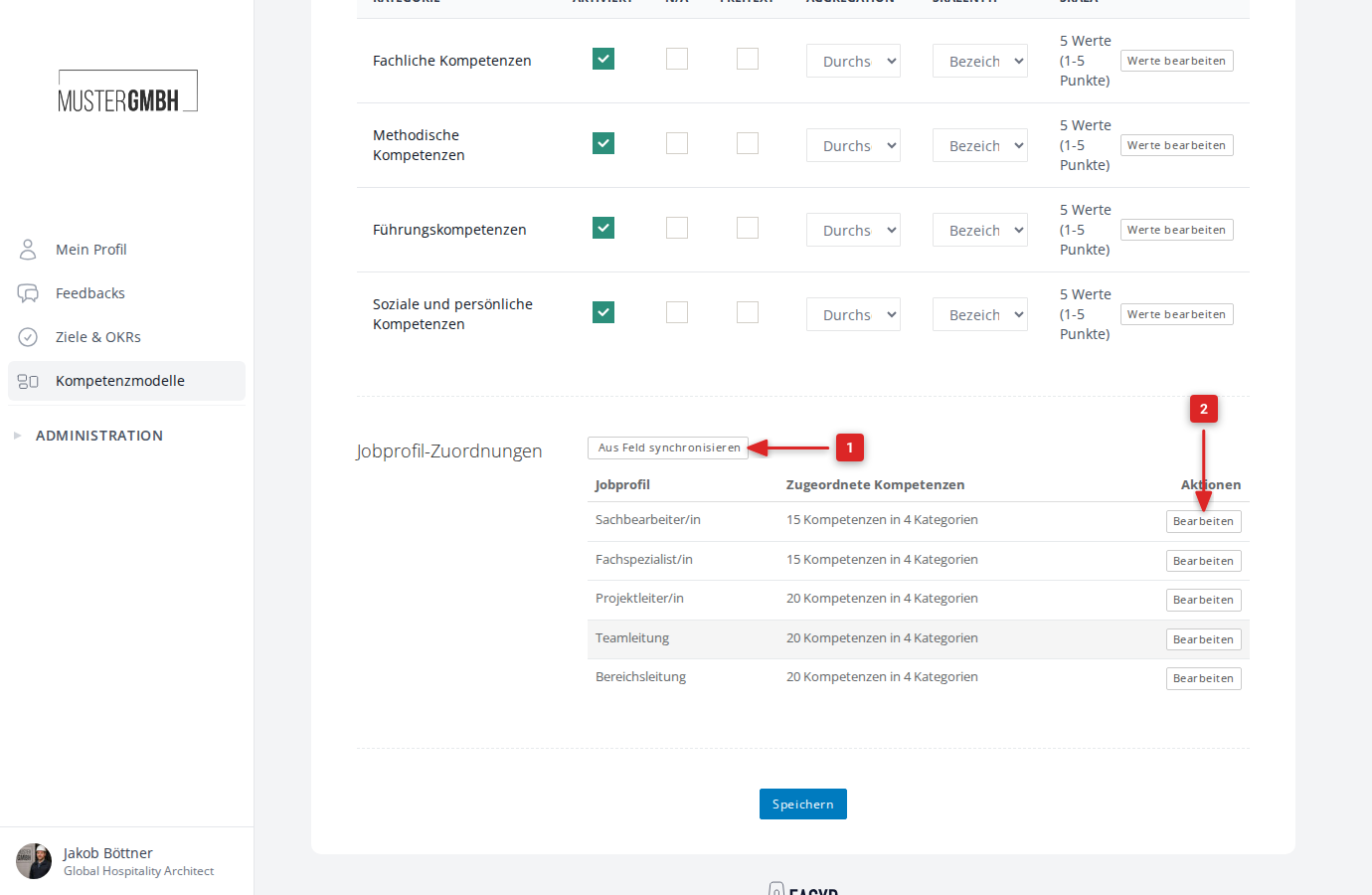The image size is (1372, 895).
Task: Open Bezeich dropdown for Soziale und persönliche Kompetenzen
Action: 980,314
